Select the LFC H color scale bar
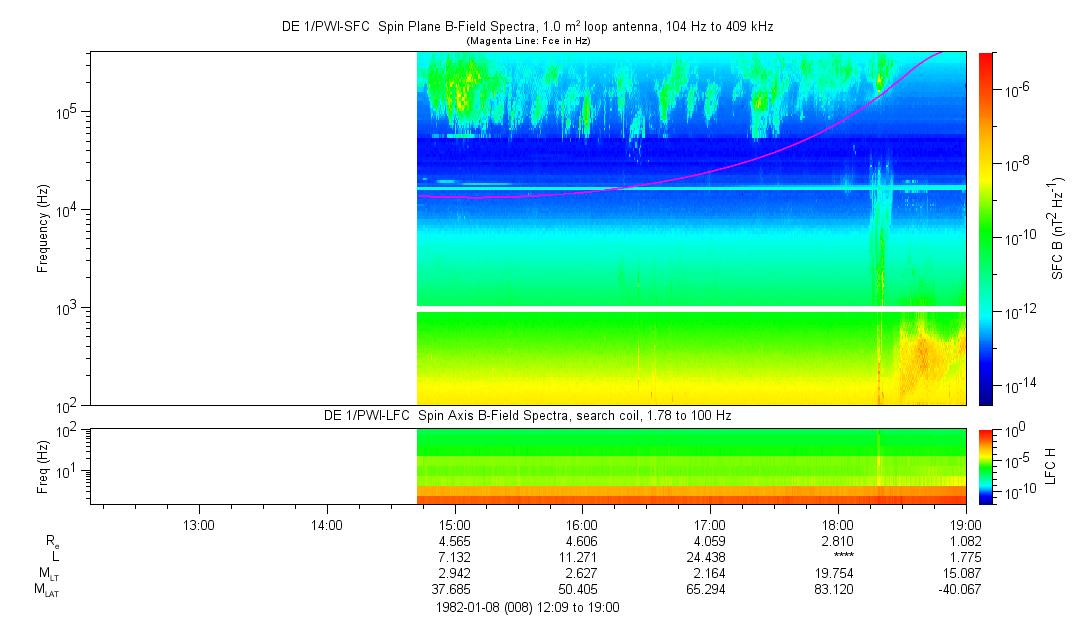Viewport: 1083px width, 620px height. 986,467
